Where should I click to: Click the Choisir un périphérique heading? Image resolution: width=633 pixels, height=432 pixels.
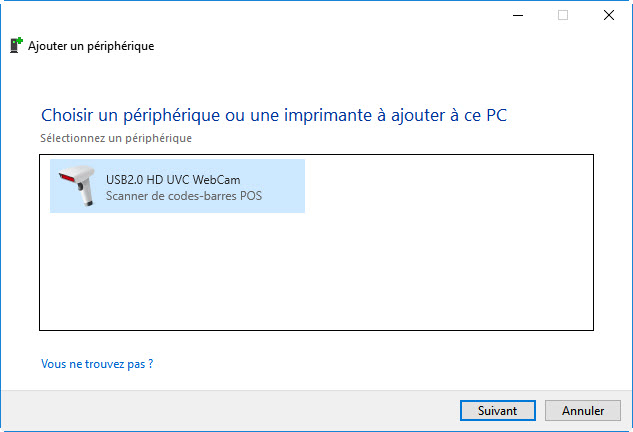pyautogui.click(x=274, y=115)
